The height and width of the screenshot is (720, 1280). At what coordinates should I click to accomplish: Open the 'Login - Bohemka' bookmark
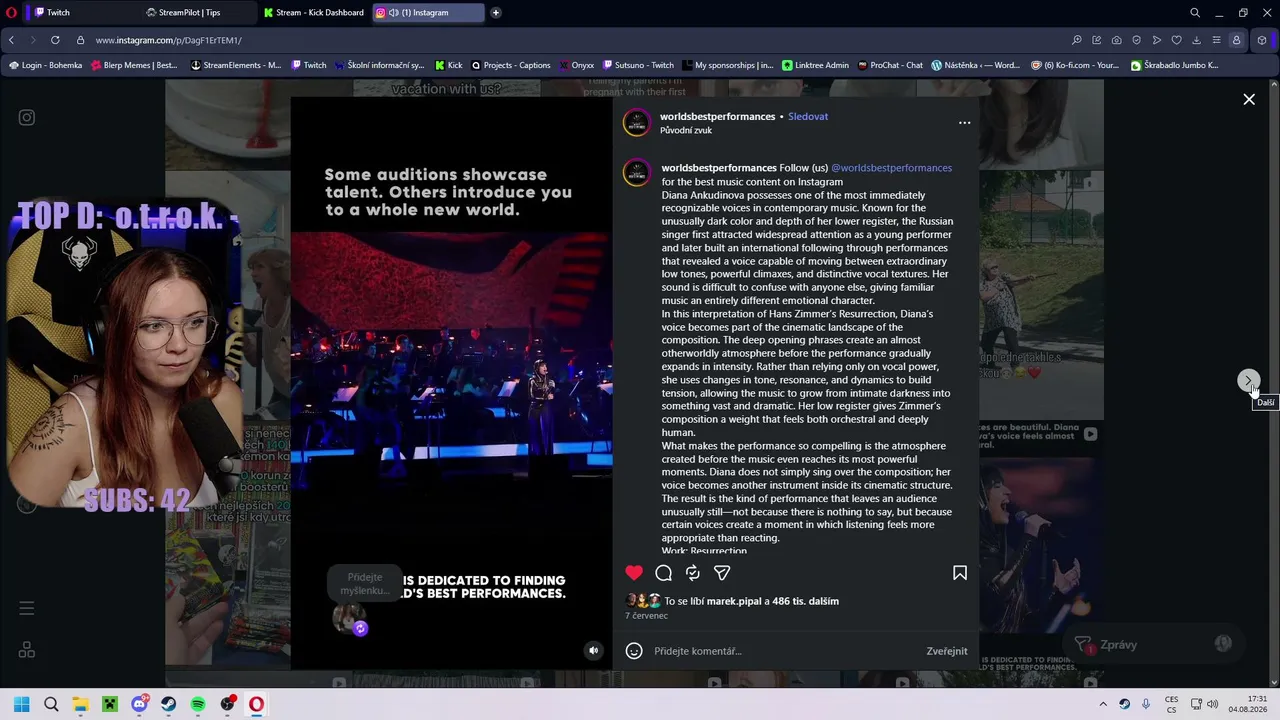(46, 65)
